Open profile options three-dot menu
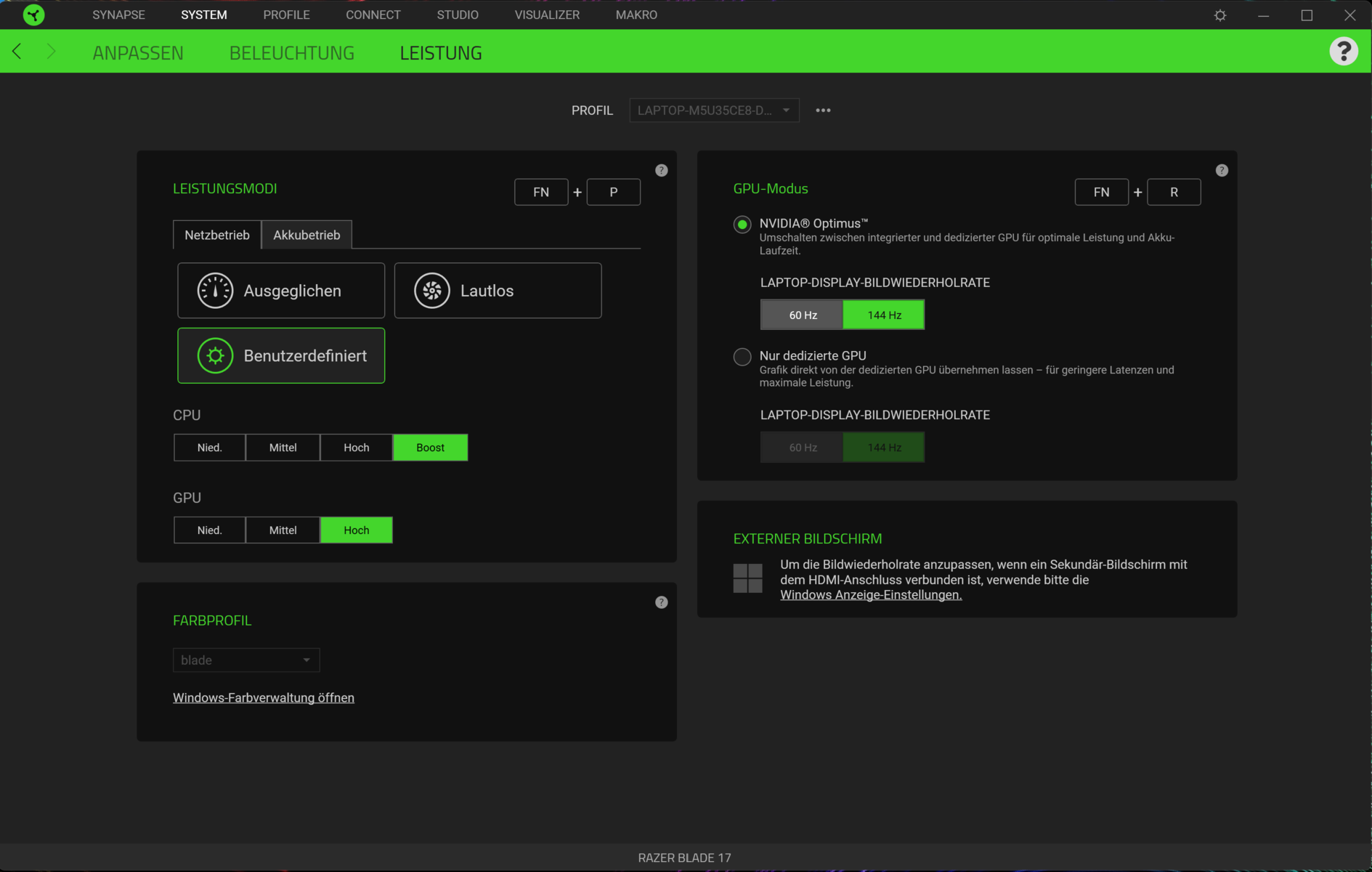The width and height of the screenshot is (1372, 872). click(x=823, y=110)
